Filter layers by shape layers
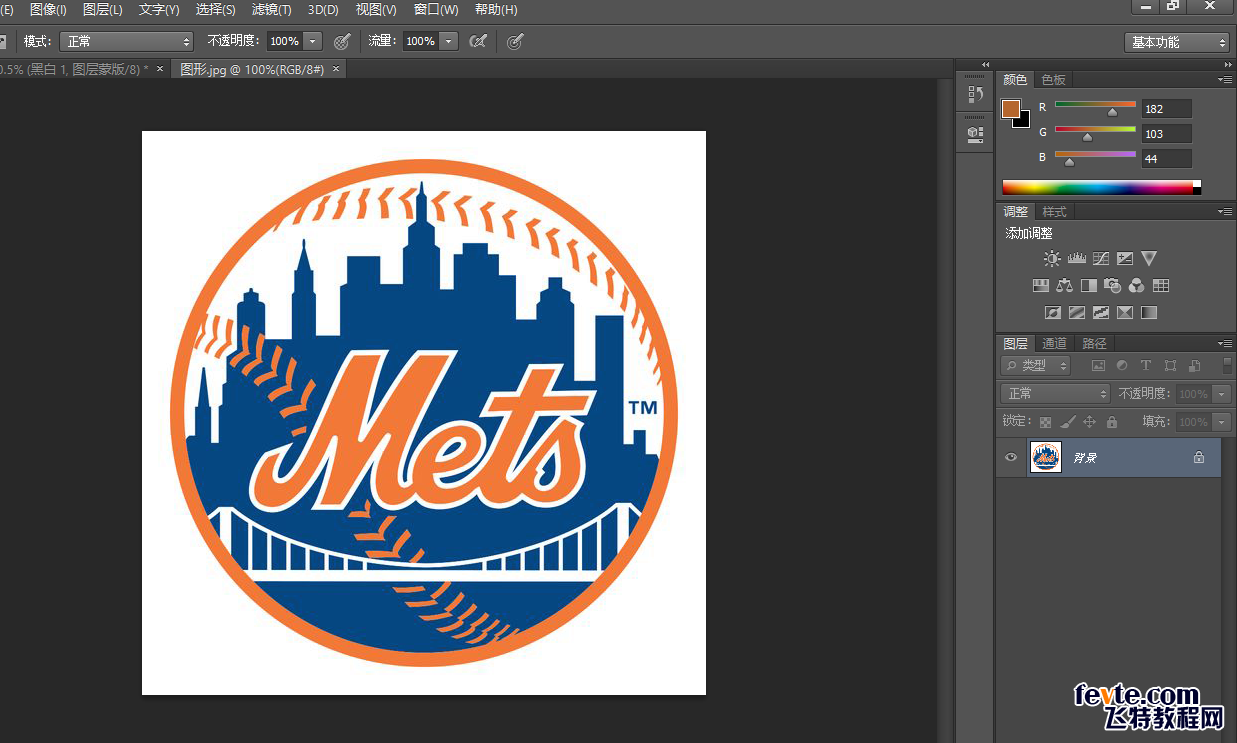The image size is (1237, 743). [1170, 366]
